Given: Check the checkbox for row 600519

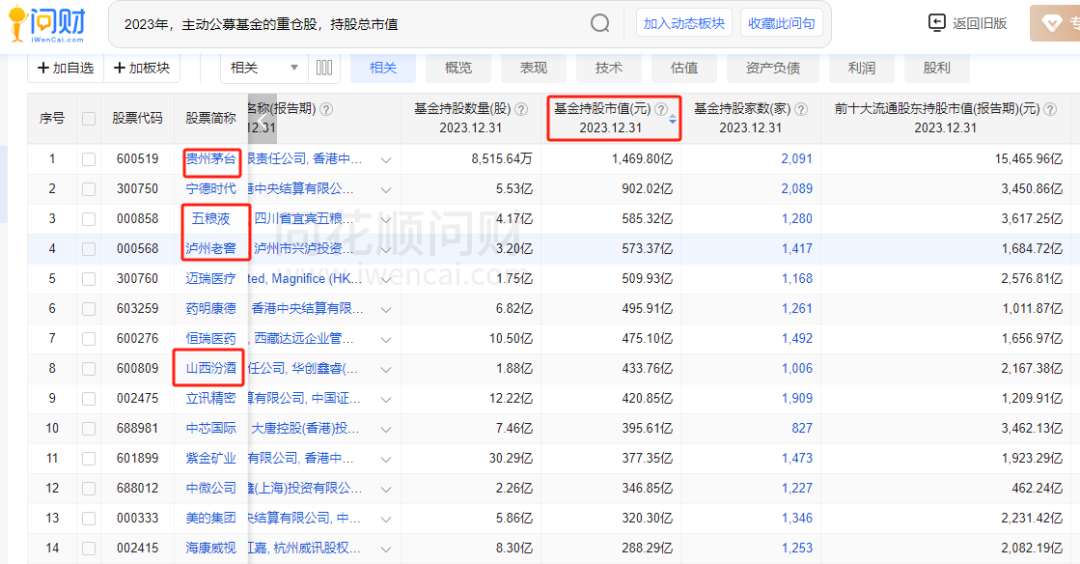Looking at the screenshot, I should (89, 159).
